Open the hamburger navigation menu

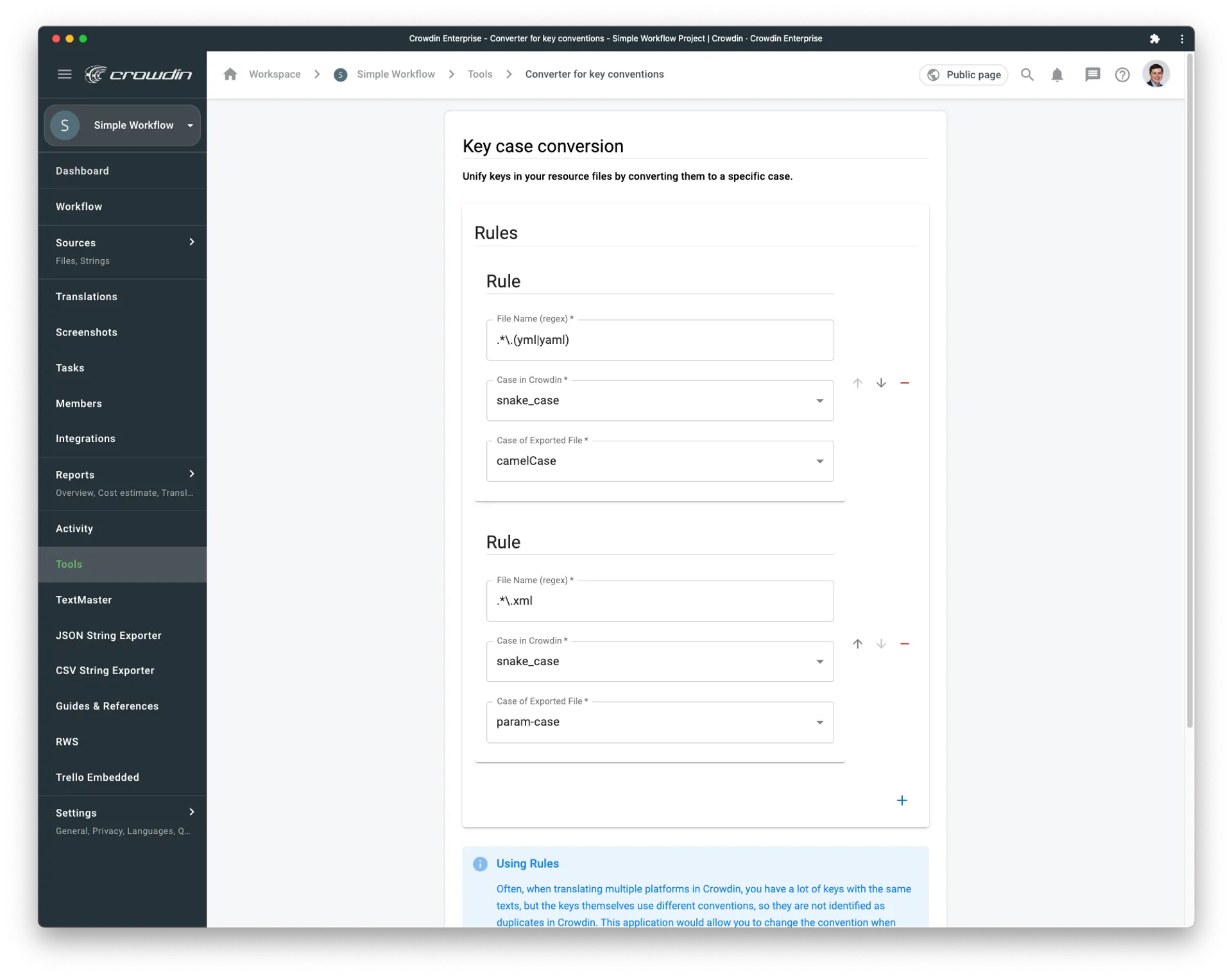(64, 74)
